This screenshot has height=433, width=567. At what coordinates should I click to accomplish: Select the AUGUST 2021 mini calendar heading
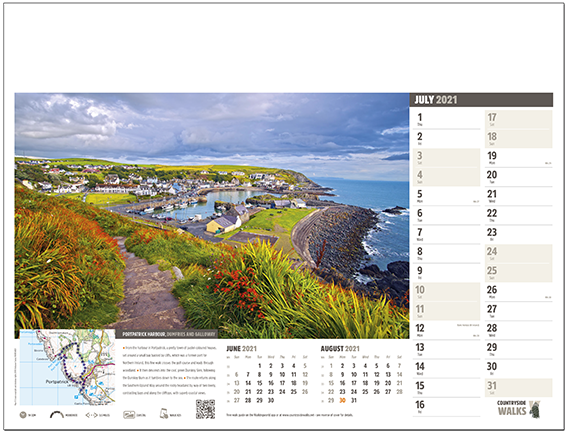pos(340,349)
